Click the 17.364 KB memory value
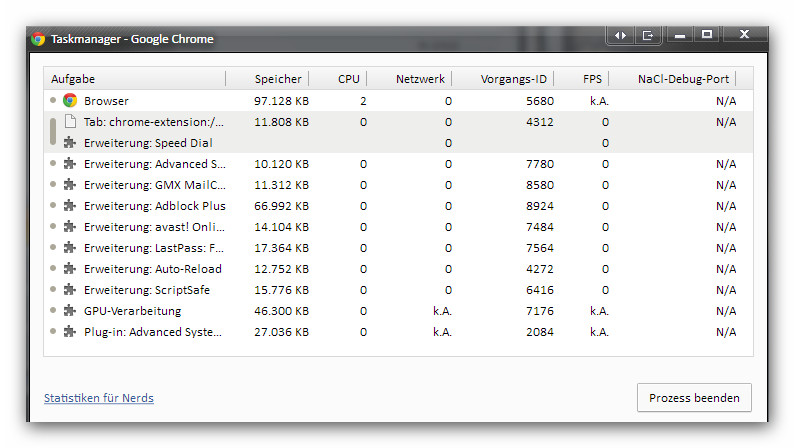The image size is (795, 448). (281, 248)
